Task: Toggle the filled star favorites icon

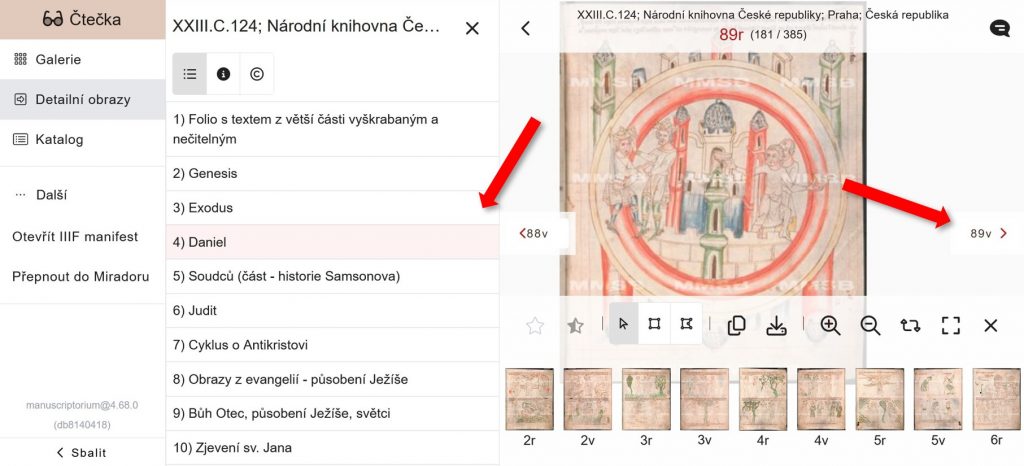Action: pos(575,326)
